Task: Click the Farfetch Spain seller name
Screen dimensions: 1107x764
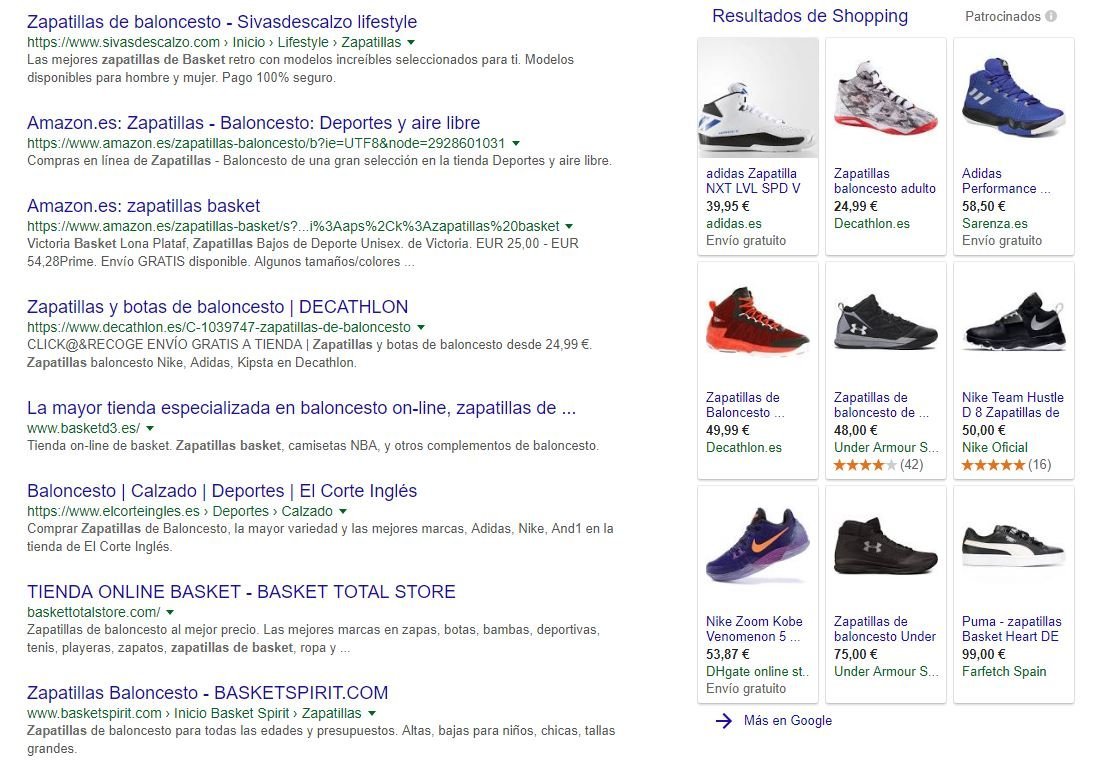Action: click(x=1004, y=671)
